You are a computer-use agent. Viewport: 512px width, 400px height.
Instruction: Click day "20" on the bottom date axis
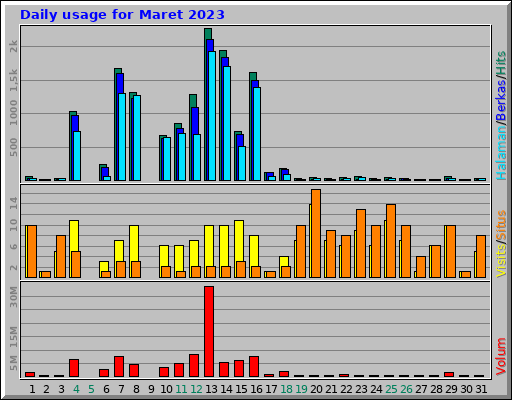(x=316, y=389)
